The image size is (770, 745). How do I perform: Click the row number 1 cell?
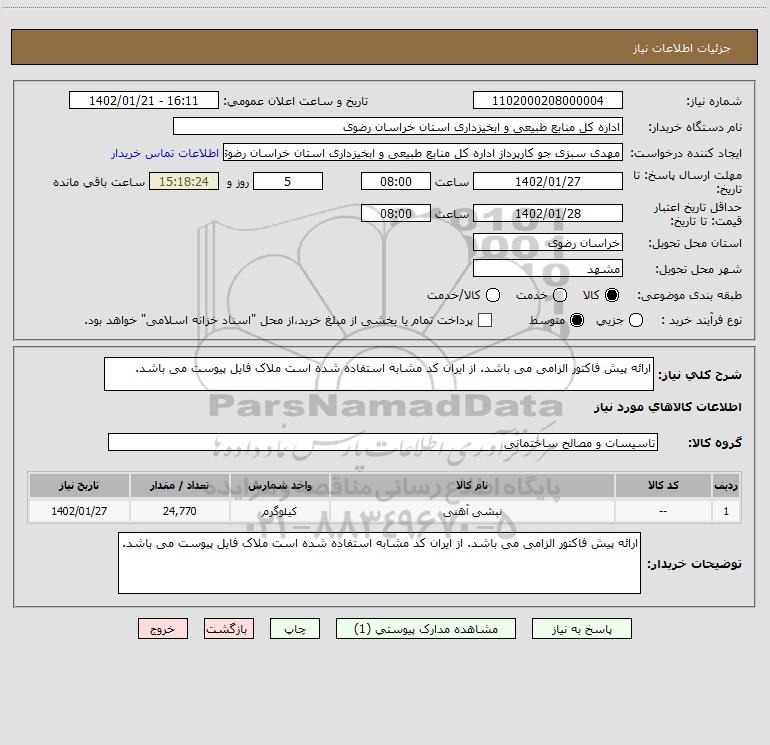[x=726, y=511]
